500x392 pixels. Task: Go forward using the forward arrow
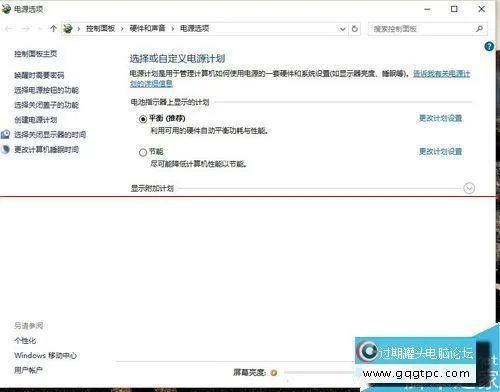[x=26, y=29]
